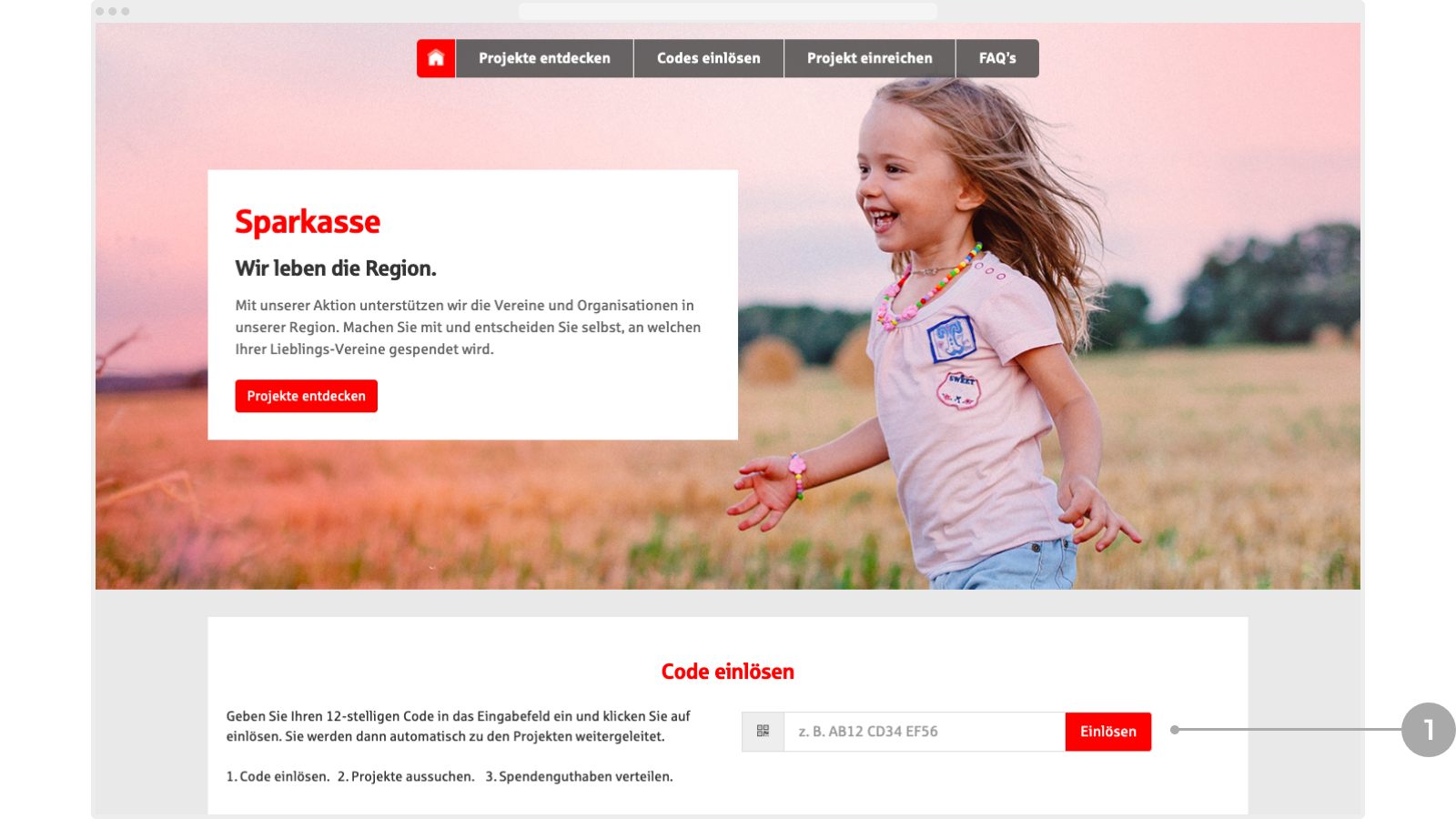Click the Code einlösen section heading
Viewport: 1456px width, 819px height.
[728, 672]
